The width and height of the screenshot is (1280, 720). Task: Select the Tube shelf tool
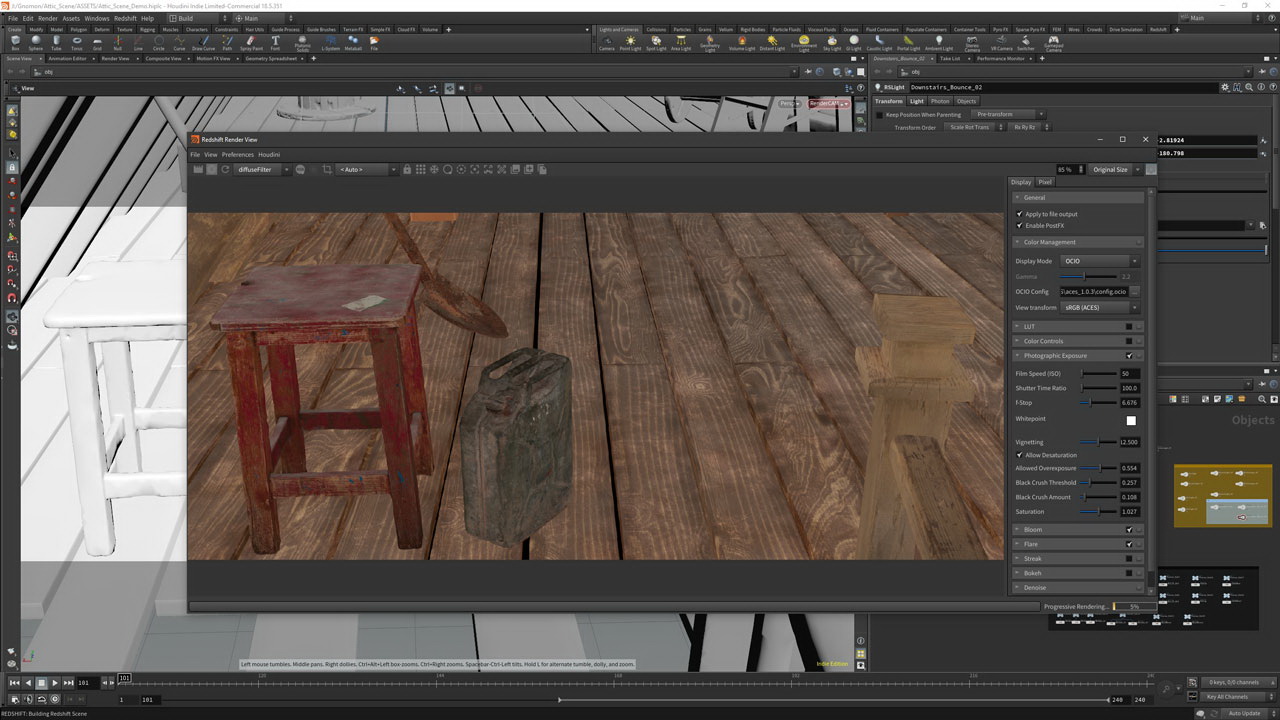click(56, 43)
